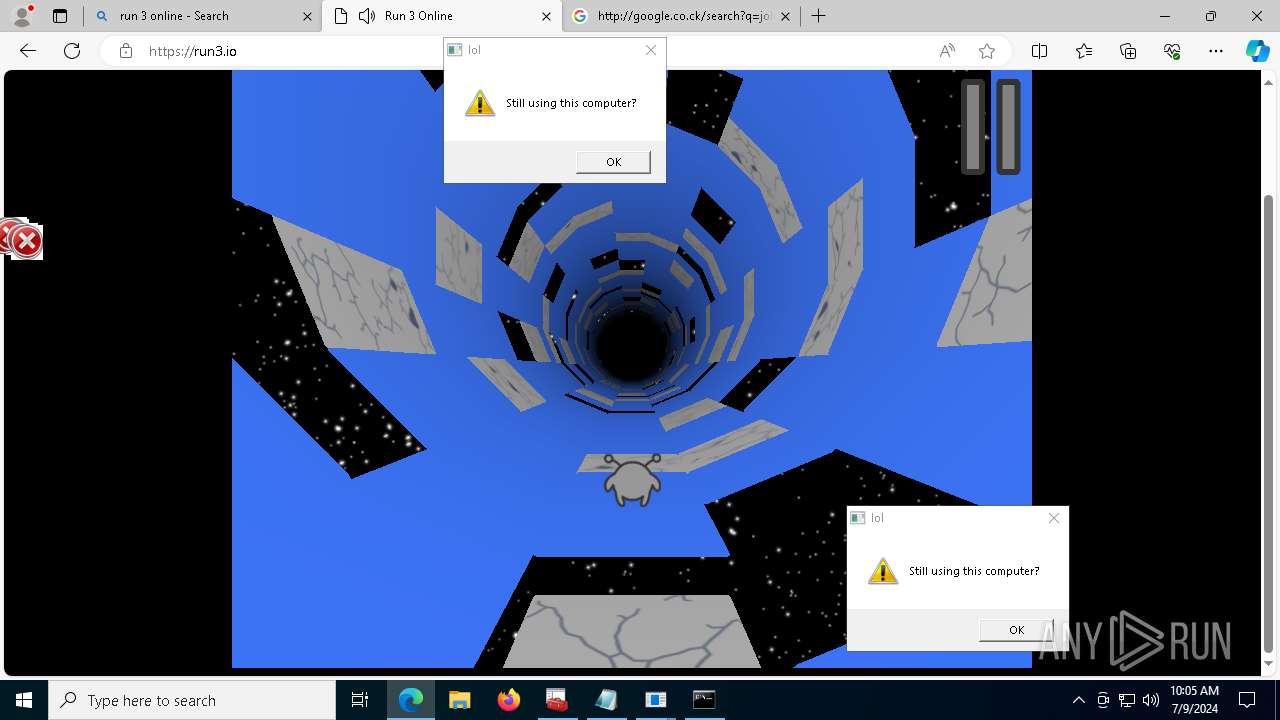This screenshot has width=1280, height=720.
Task: Click the Type here to search box
Action: pyautogui.click(x=192, y=700)
